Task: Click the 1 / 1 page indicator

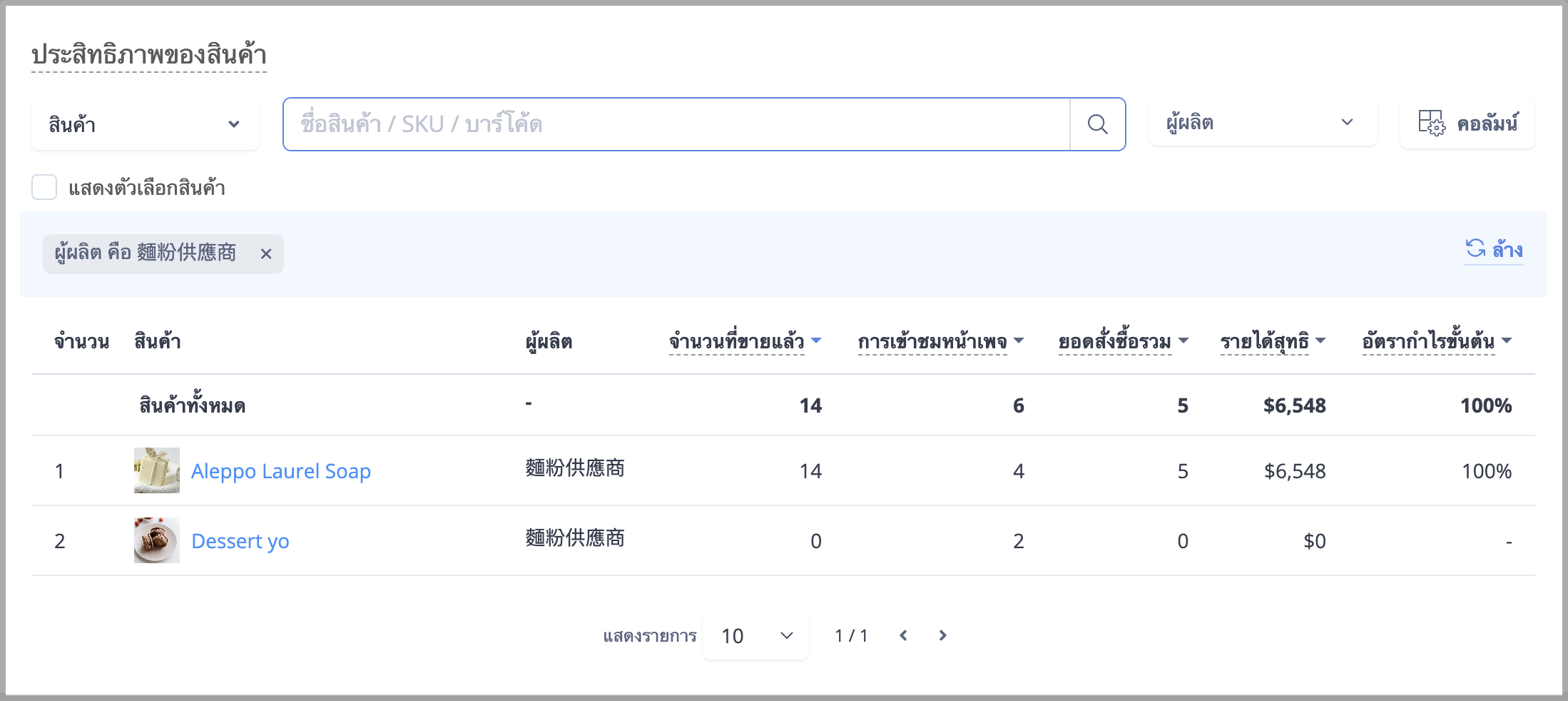Action: click(852, 635)
